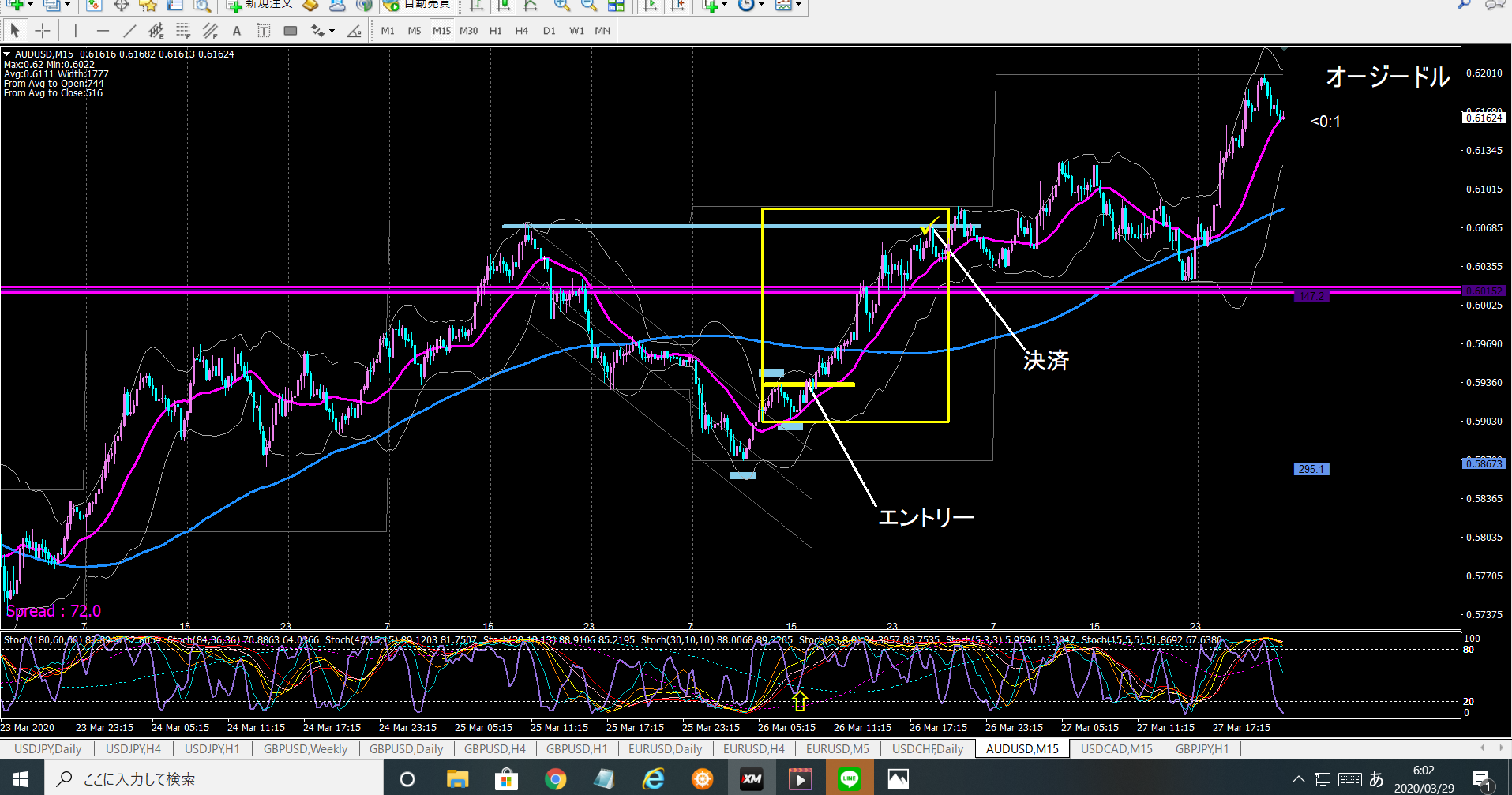
Task: Activate the crosshair tool
Action: tap(43, 31)
